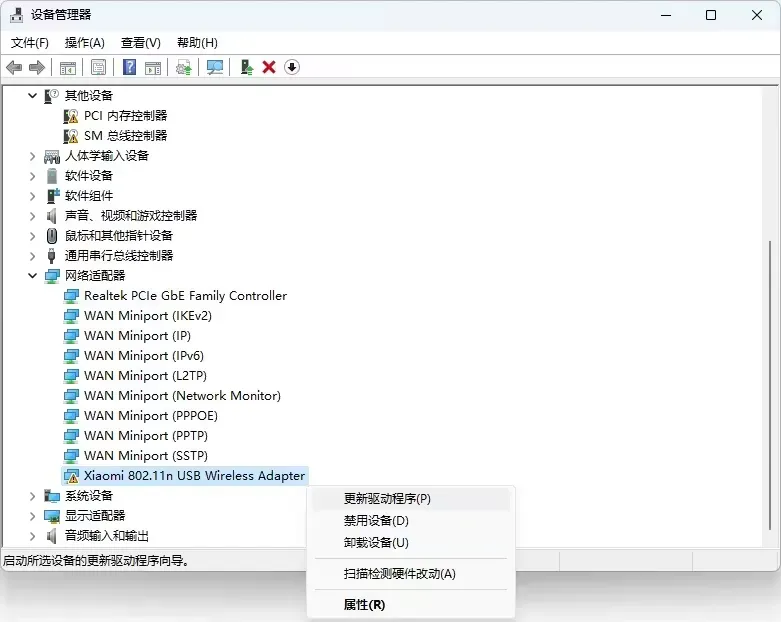Click the vertical scrollbar thumb

(x=770, y=385)
